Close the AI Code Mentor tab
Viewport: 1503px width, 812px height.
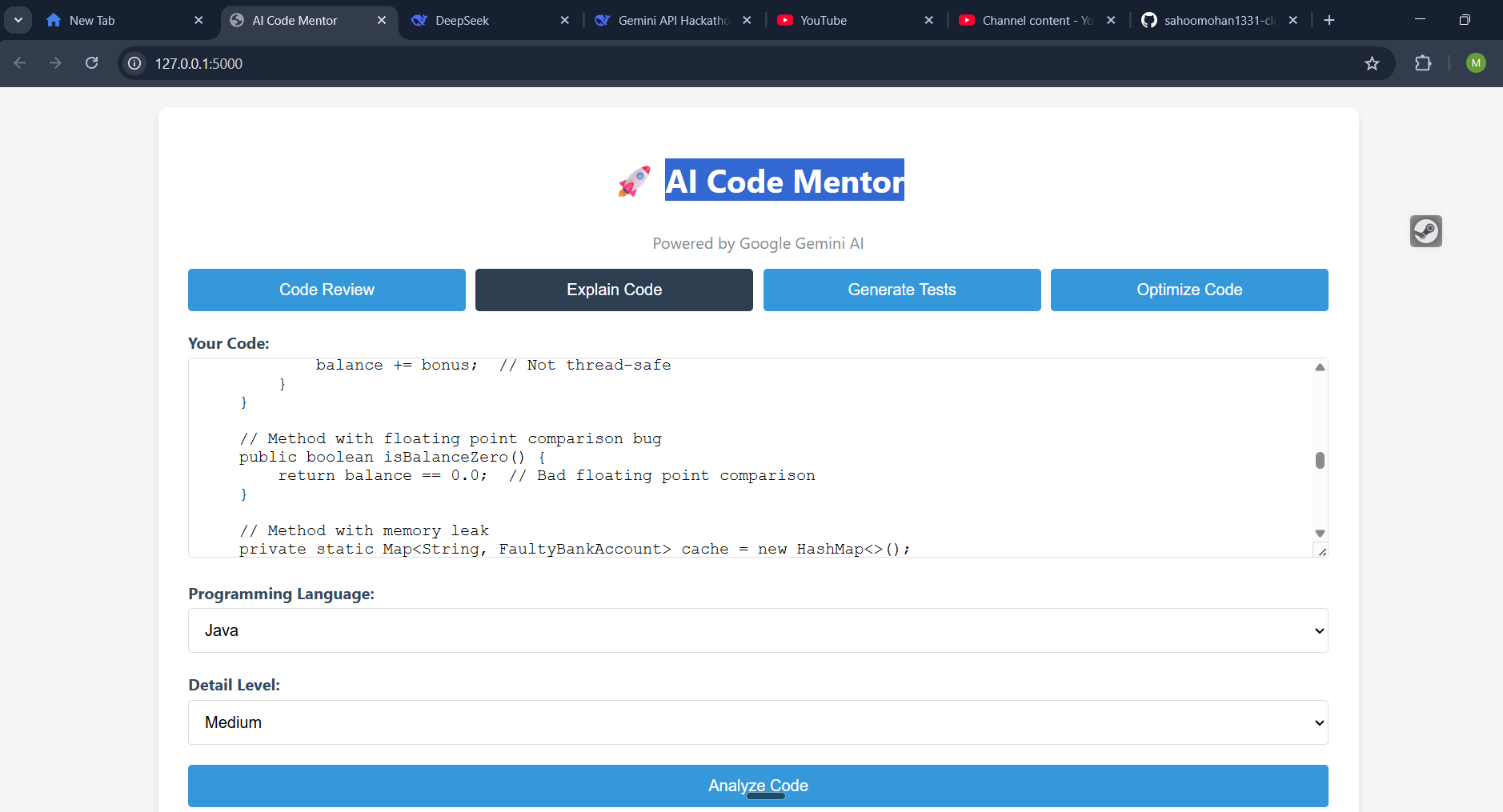[x=382, y=20]
